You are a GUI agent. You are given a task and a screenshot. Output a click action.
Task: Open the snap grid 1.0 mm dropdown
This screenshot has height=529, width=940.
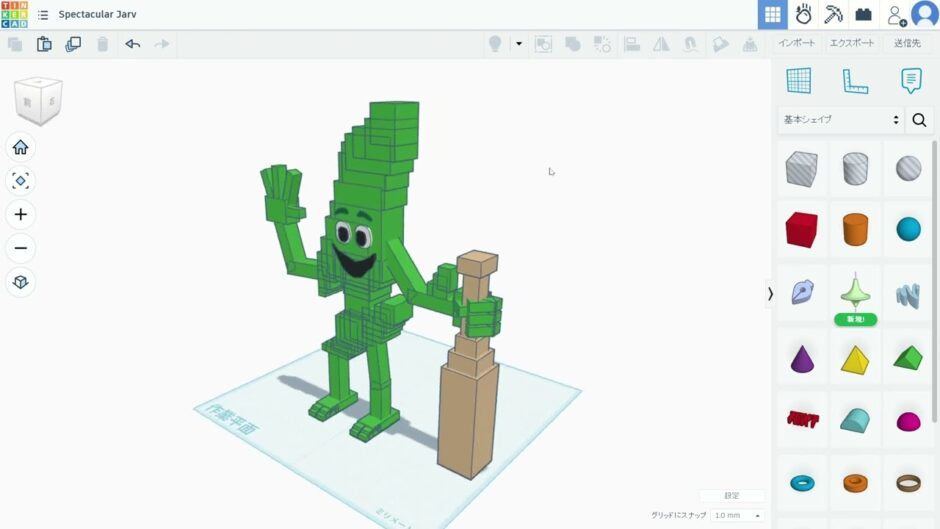[737, 515]
